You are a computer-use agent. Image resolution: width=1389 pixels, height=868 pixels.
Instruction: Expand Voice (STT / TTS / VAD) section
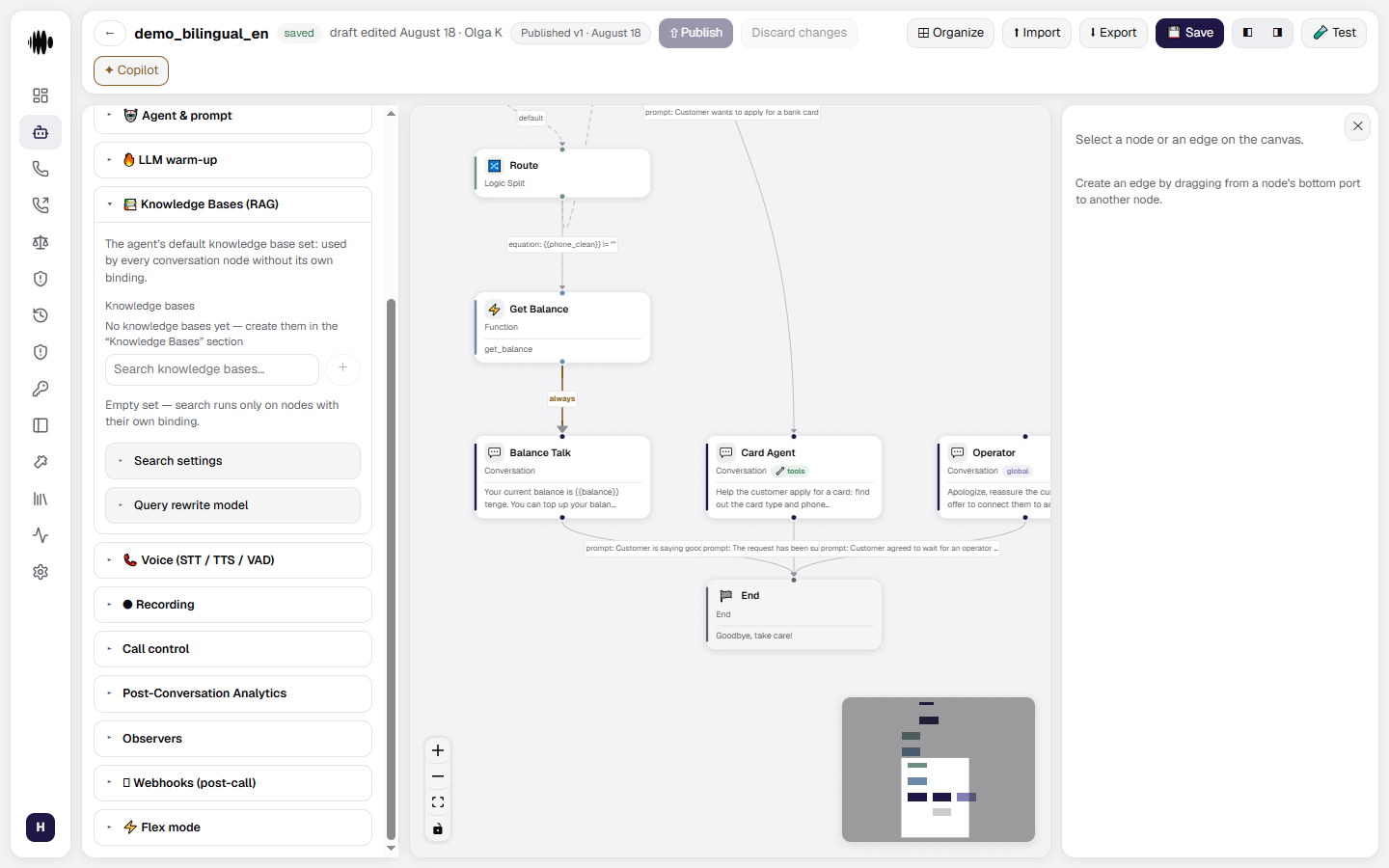[x=232, y=560]
